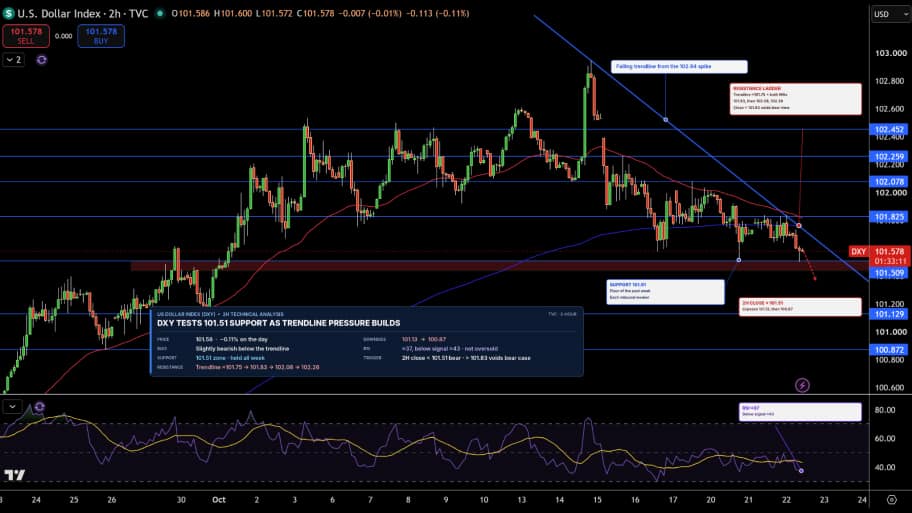Select the 101.825 horizontal line price label
The image size is (912, 513).
pyautogui.click(x=889, y=217)
